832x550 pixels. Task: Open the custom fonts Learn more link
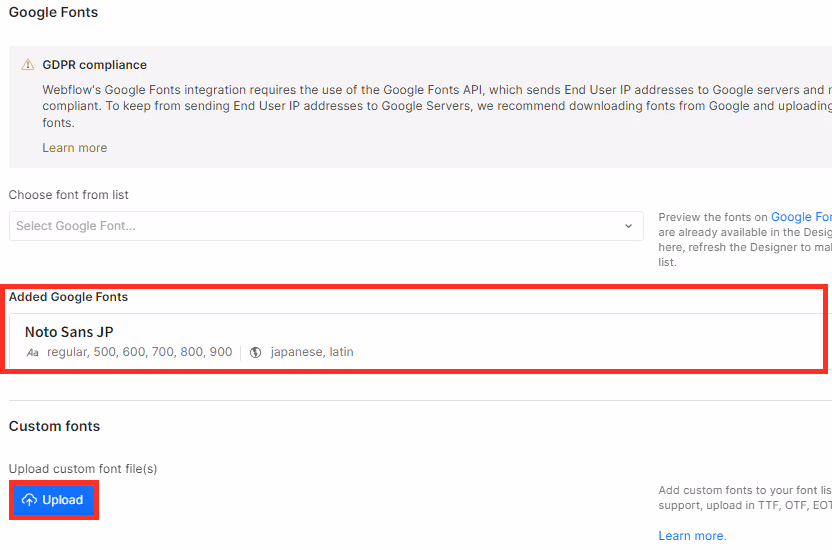[x=691, y=536]
